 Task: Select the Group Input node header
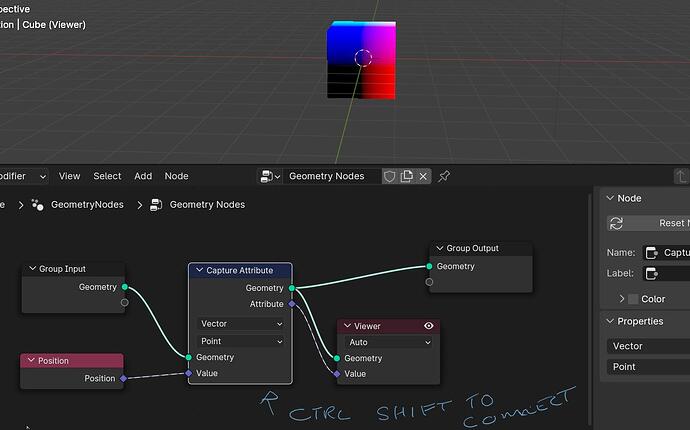[x=73, y=268]
